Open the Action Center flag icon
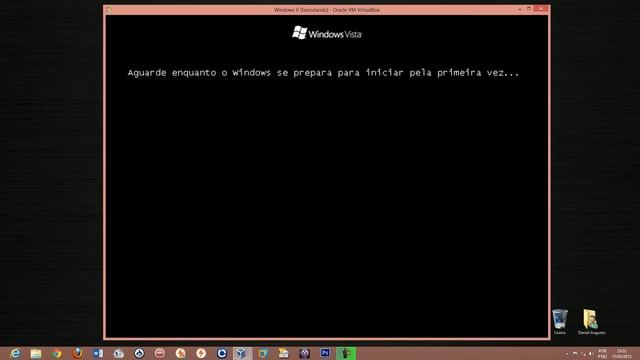The image size is (640, 360). pyautogui.click(x=575, y=353)
